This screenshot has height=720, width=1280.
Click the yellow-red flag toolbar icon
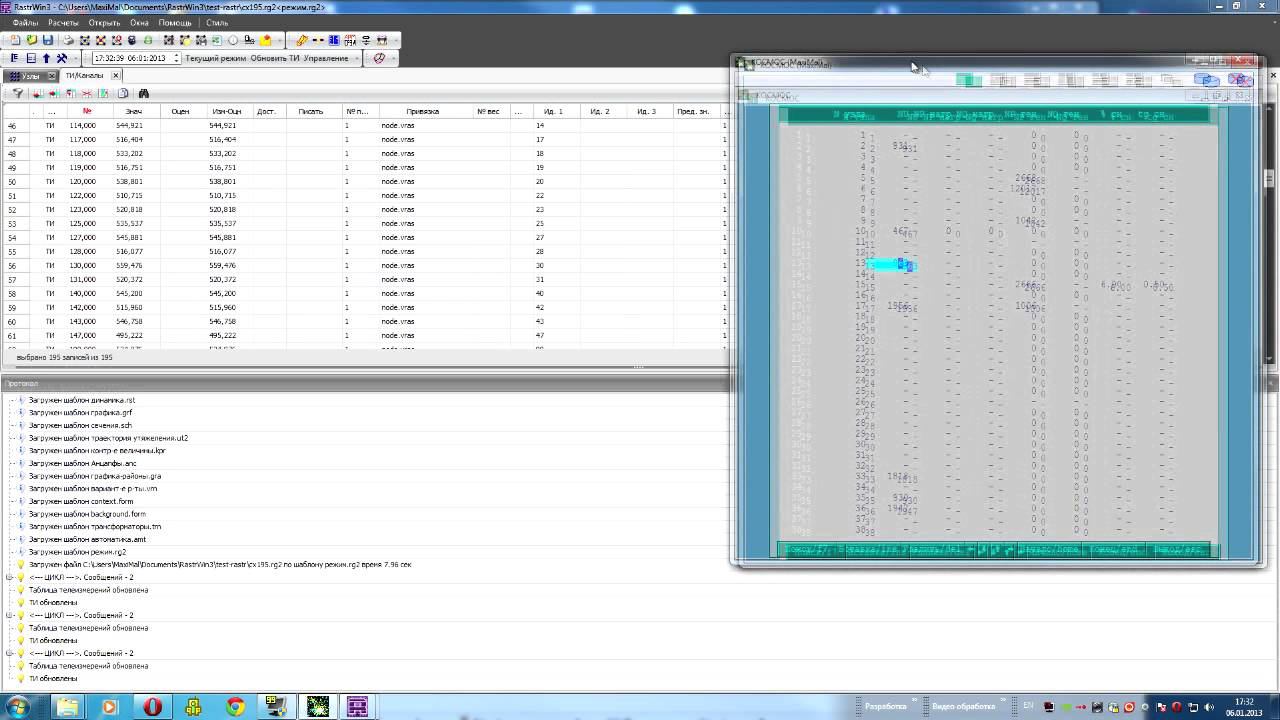point(265,40)
